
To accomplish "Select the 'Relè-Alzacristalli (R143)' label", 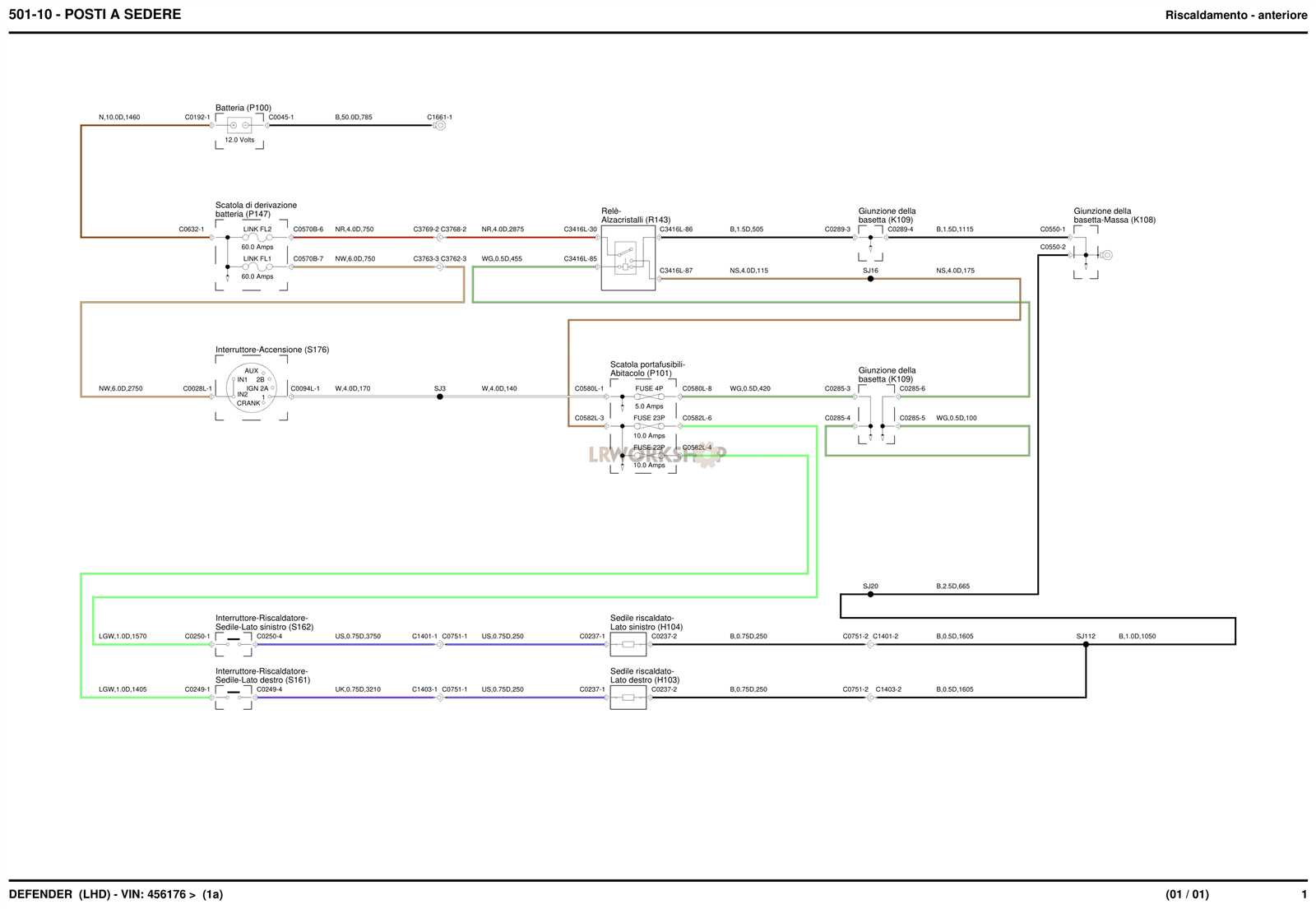I will pos(636,216).
